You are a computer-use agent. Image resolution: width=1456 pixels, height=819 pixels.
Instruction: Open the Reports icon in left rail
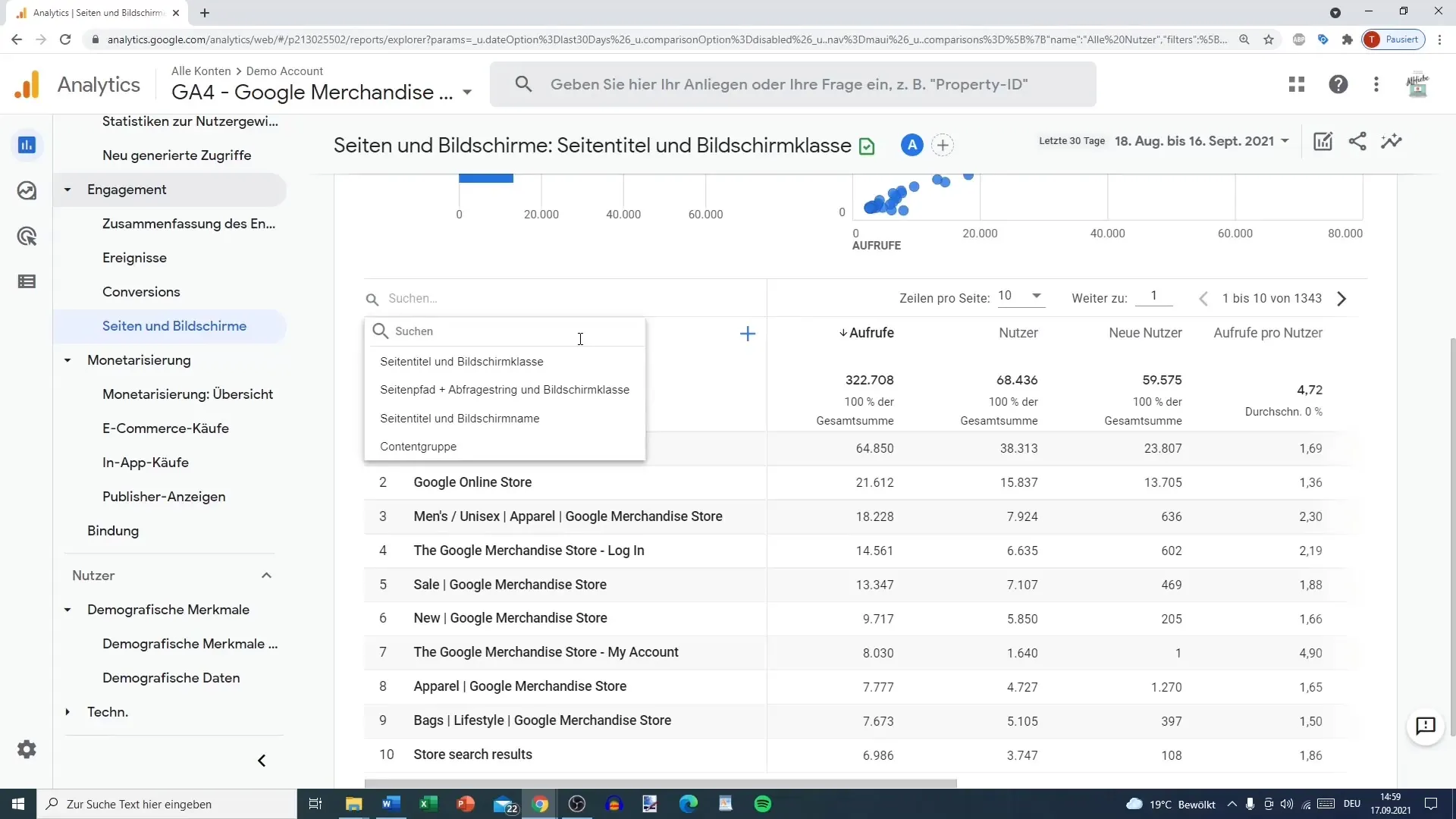click(27, 145)
